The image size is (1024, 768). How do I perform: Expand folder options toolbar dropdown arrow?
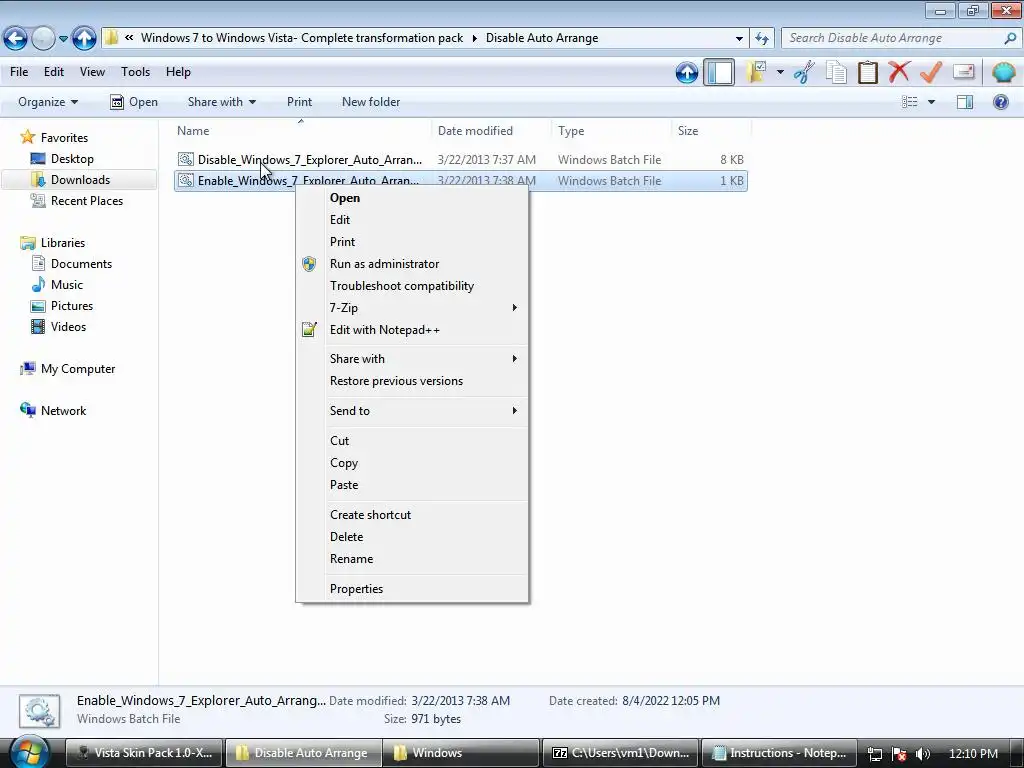780,72
